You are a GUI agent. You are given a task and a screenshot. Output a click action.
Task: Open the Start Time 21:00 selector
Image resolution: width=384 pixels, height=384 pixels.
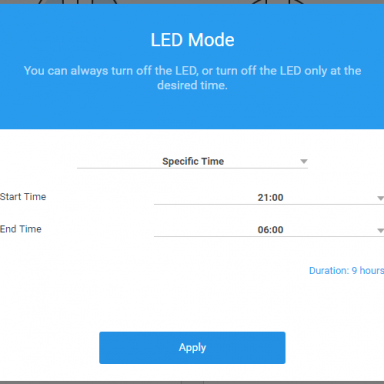pyautogui.click(x=269, y=197)
